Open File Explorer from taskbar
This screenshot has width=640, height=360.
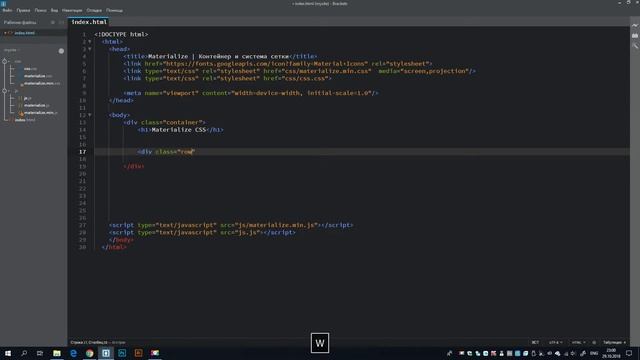(57, 353)
